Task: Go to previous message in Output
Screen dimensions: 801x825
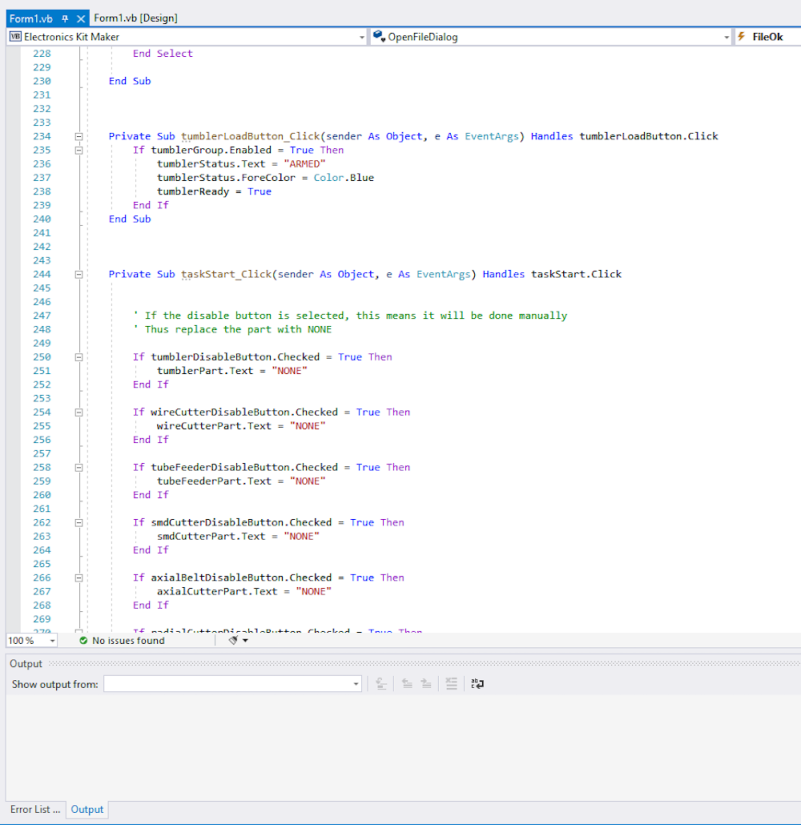Action: coord(407,684)
